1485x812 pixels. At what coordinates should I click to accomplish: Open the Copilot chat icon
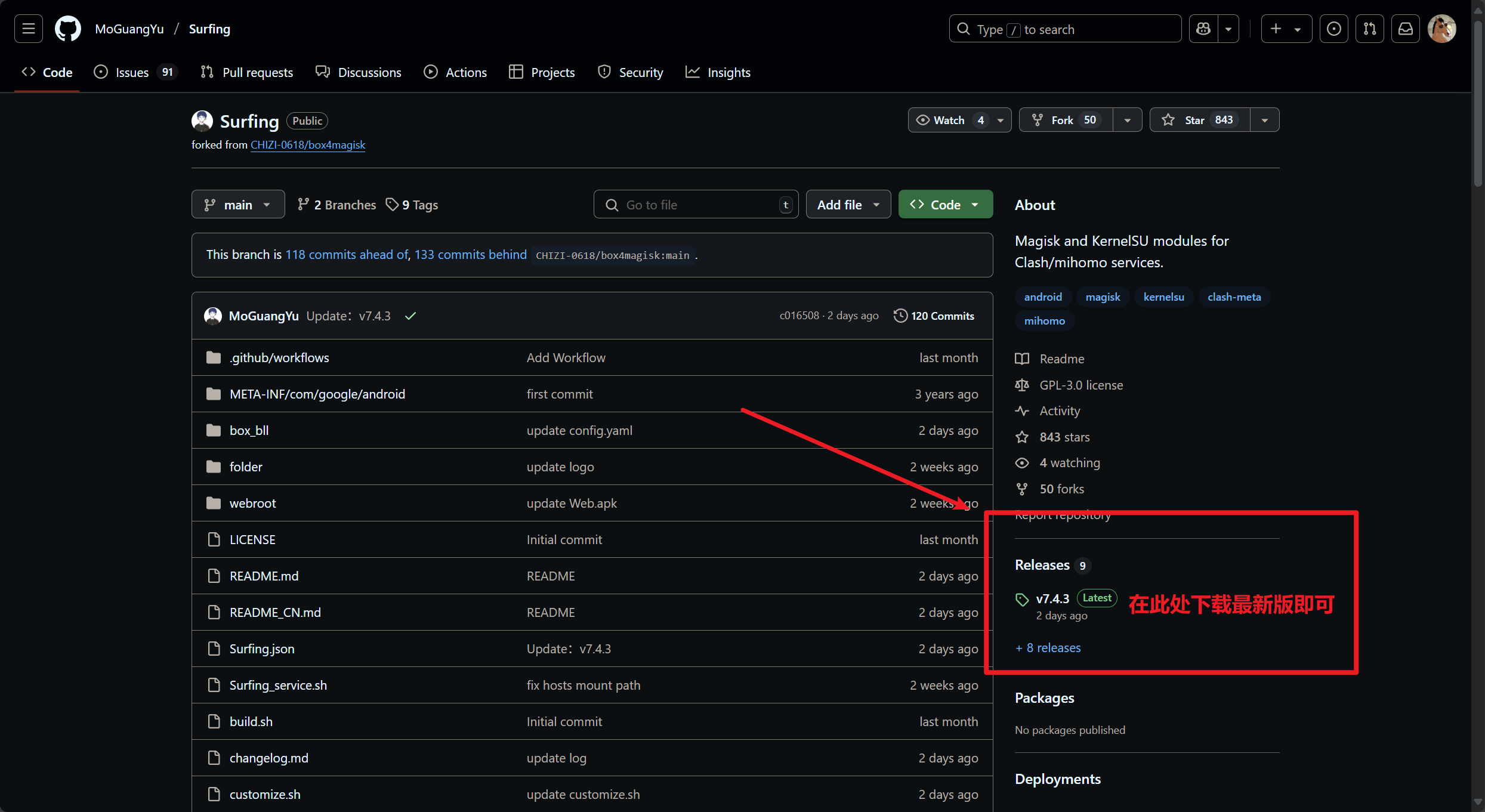[x=1203, y=29]
